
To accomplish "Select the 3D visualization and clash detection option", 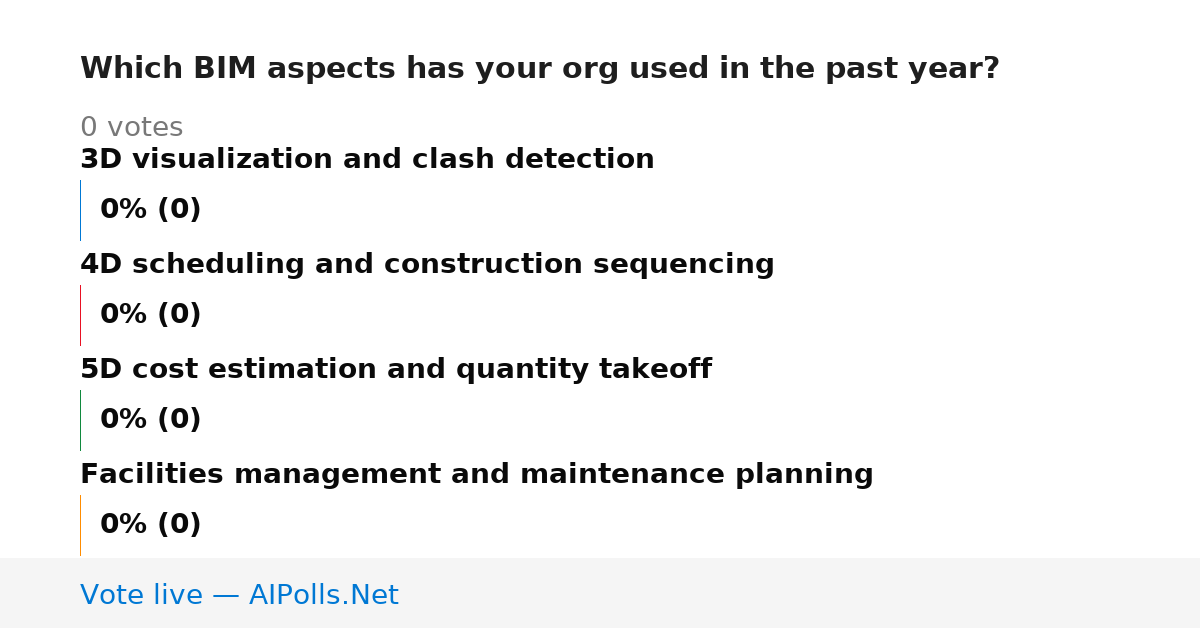I will tap(367, 160).
